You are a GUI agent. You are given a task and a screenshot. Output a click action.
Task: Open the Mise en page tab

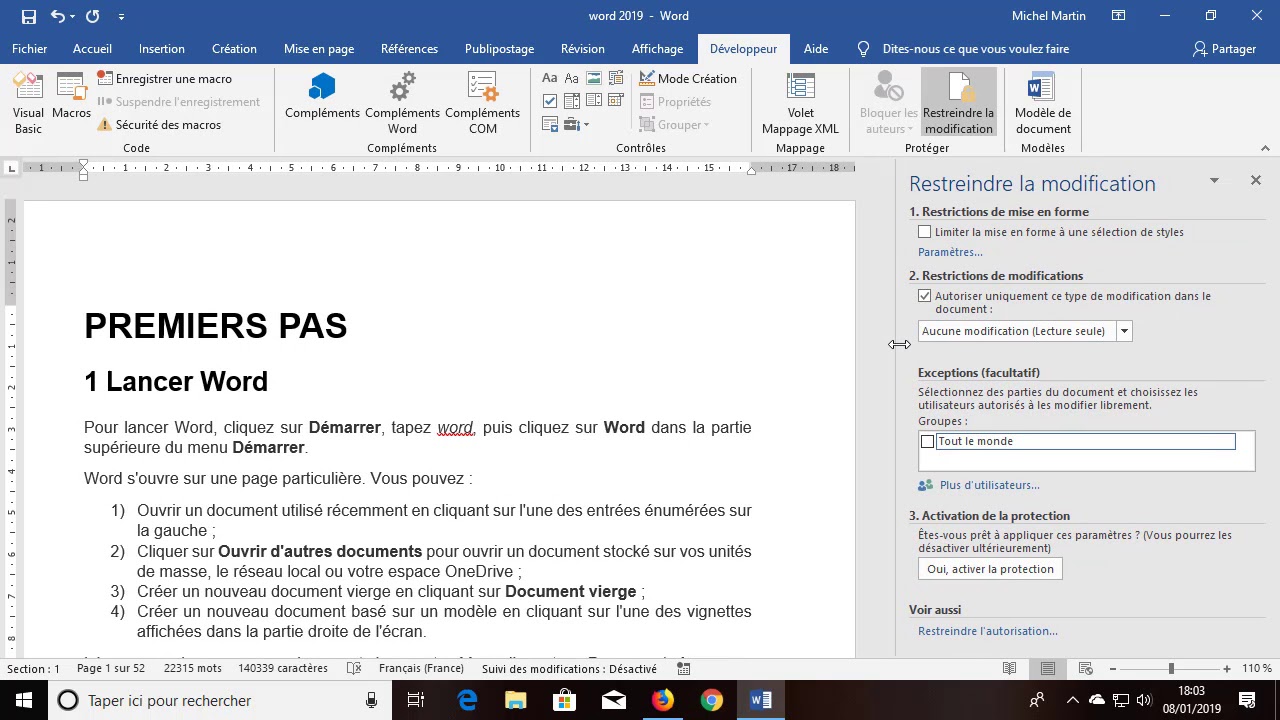coord(319,49)
